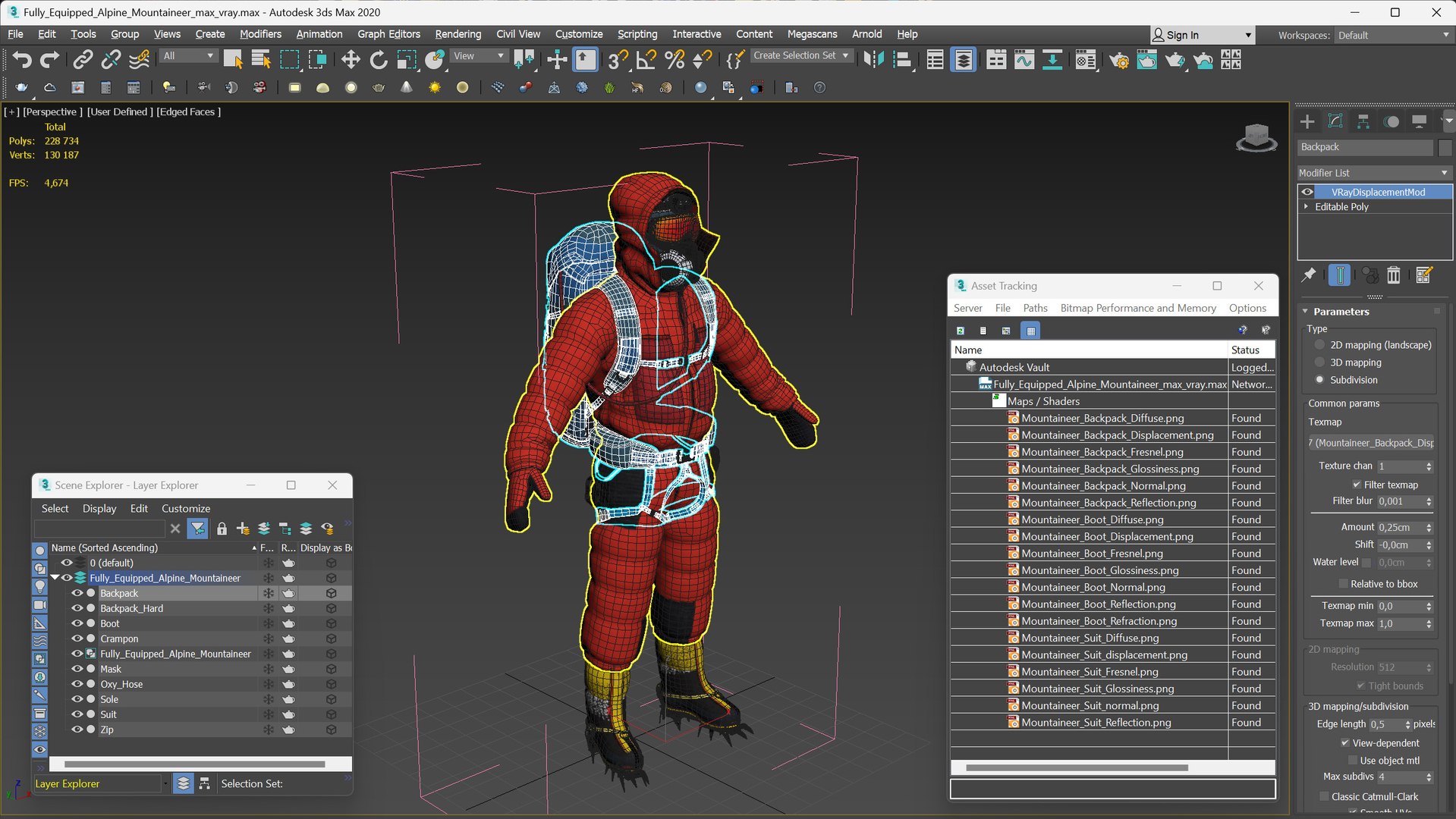Open the Modify panel tab icon

[x=1335, y=121]
